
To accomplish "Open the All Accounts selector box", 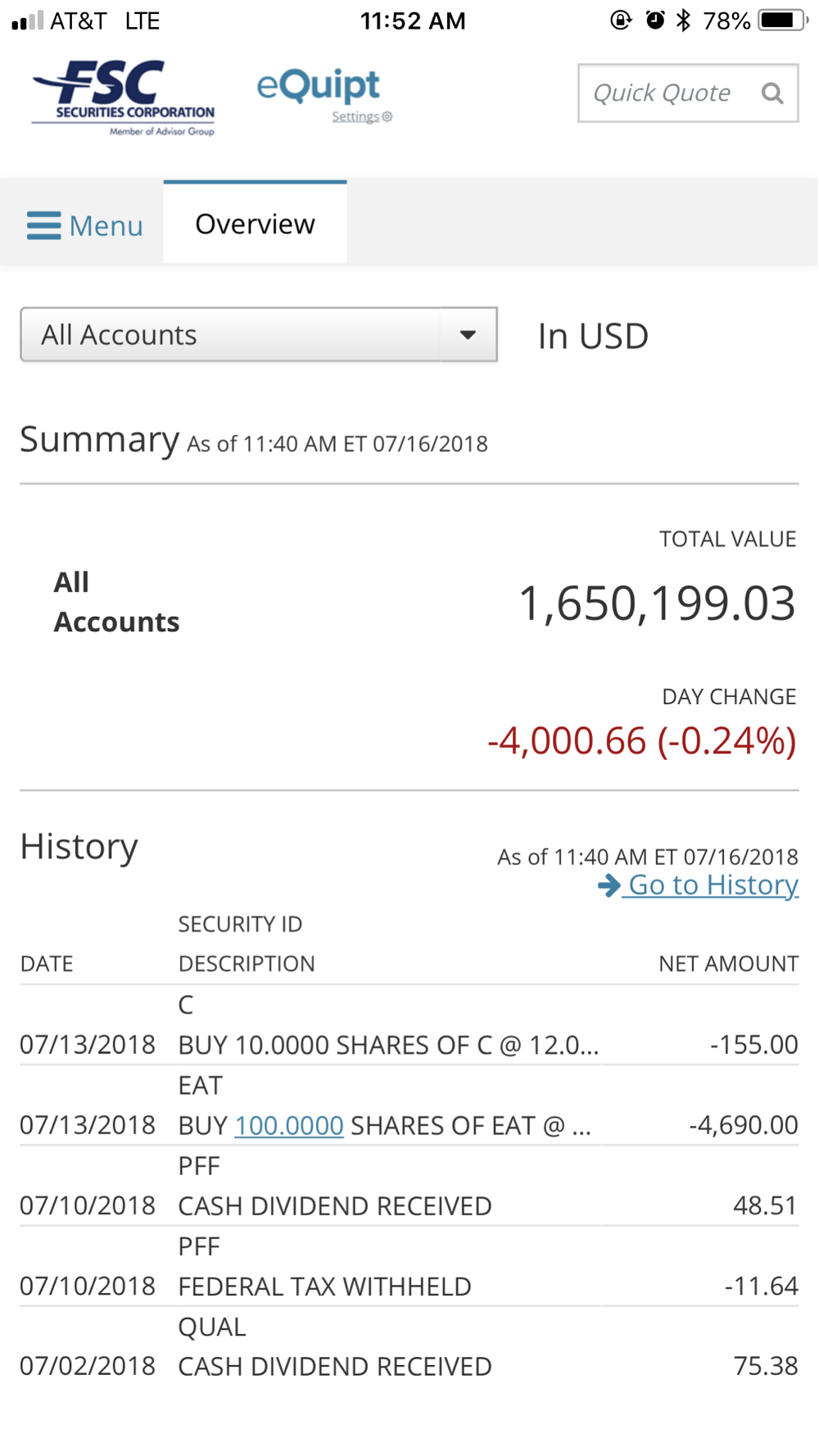I will pyautogui.click(x=231, y=335).
